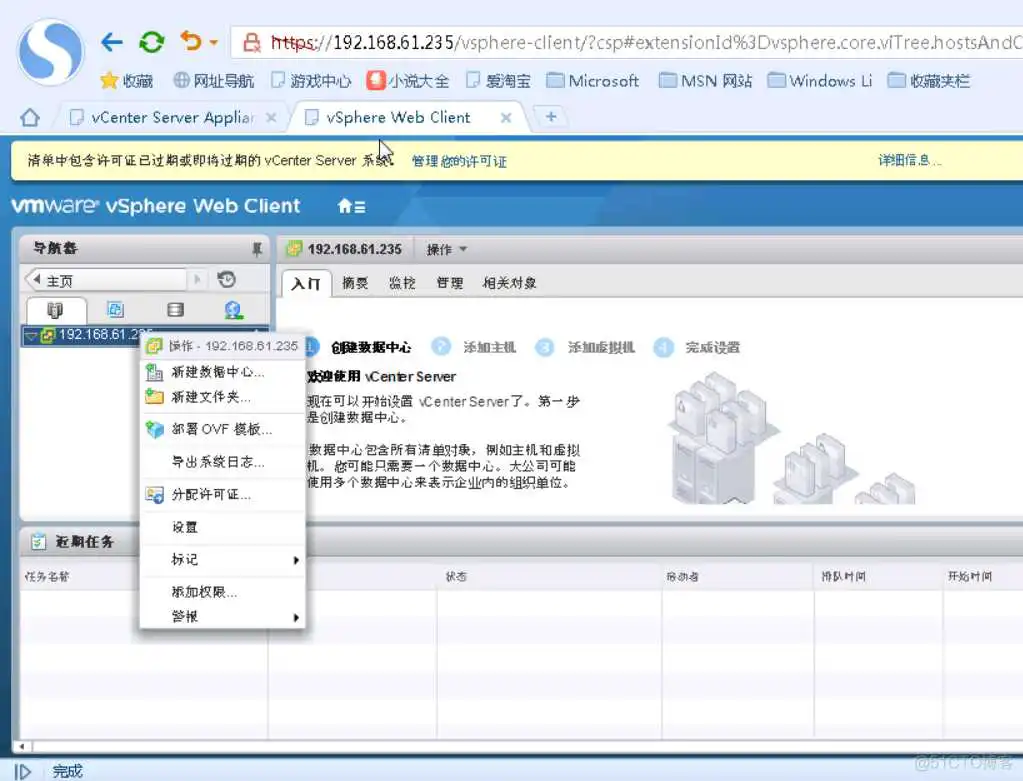The image size is (1023, 781).
Task: Choose 设置 from context menu
Action: (x=223, y=527)
